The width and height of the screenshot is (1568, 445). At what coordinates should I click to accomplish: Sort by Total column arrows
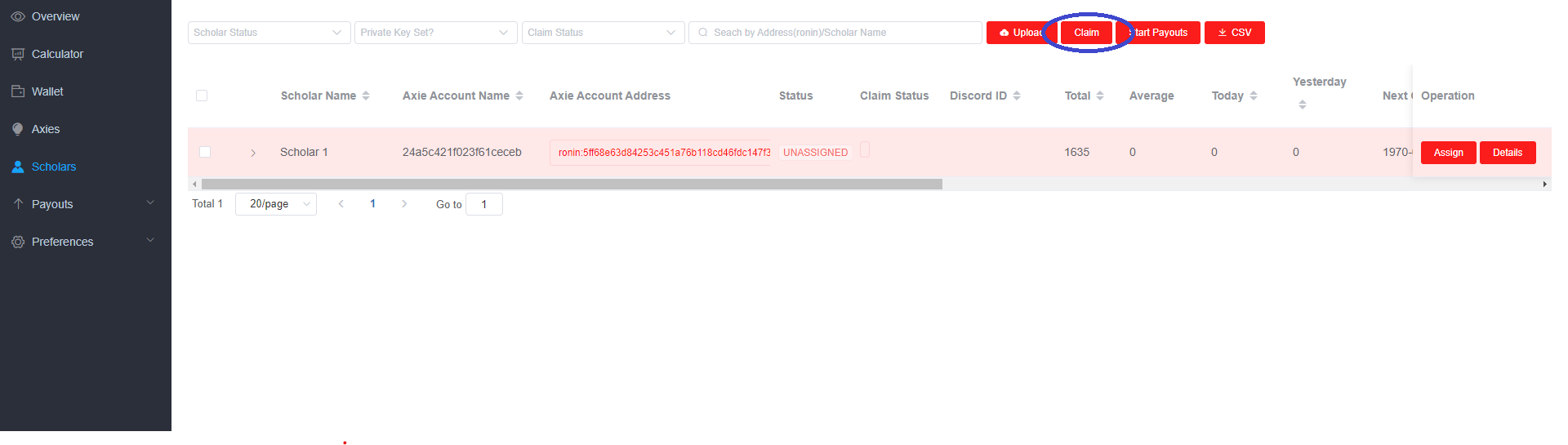pyautogui.click(x=1100, y=96)
